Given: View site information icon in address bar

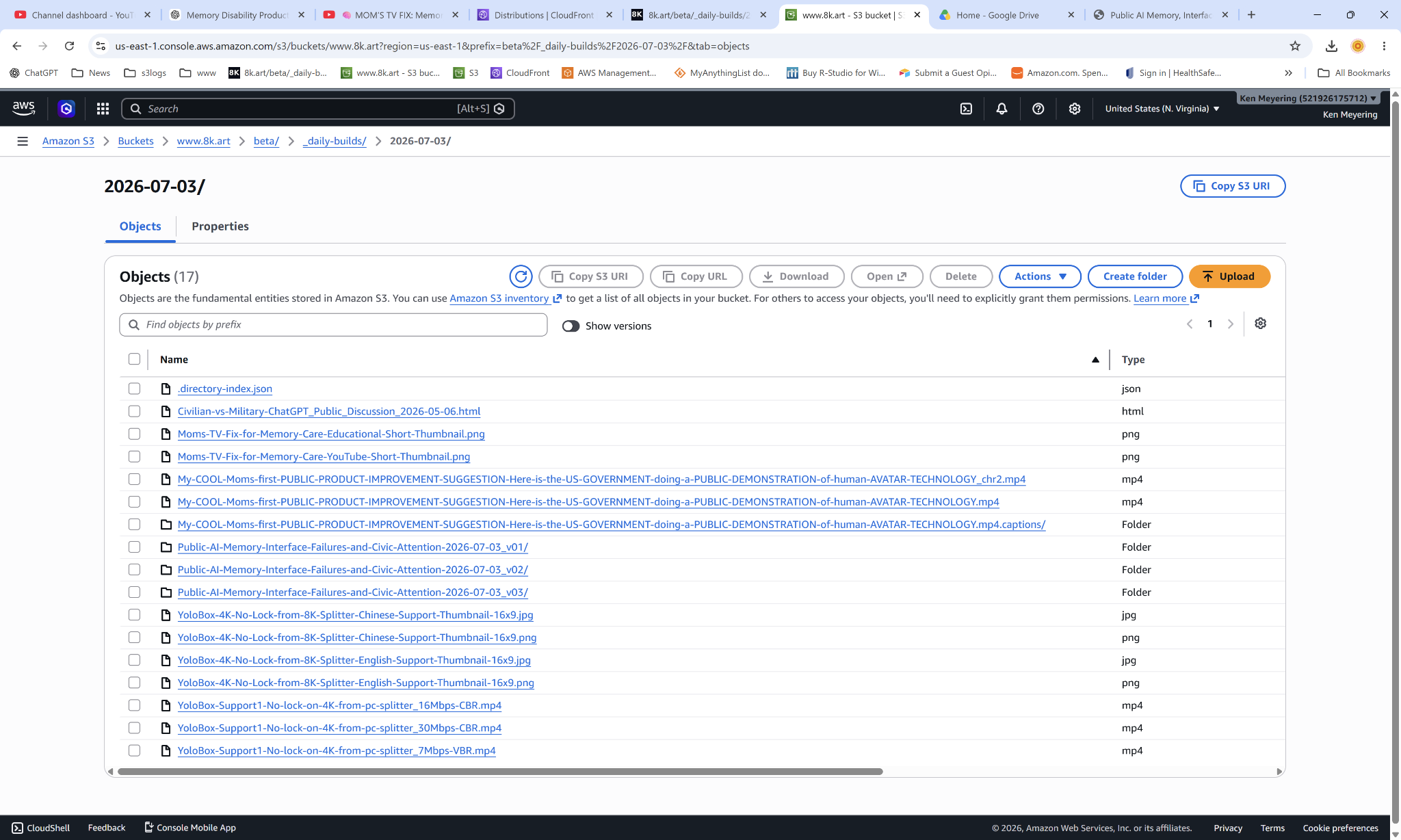Looking at the screenshot, I should [x=101, y=46].
